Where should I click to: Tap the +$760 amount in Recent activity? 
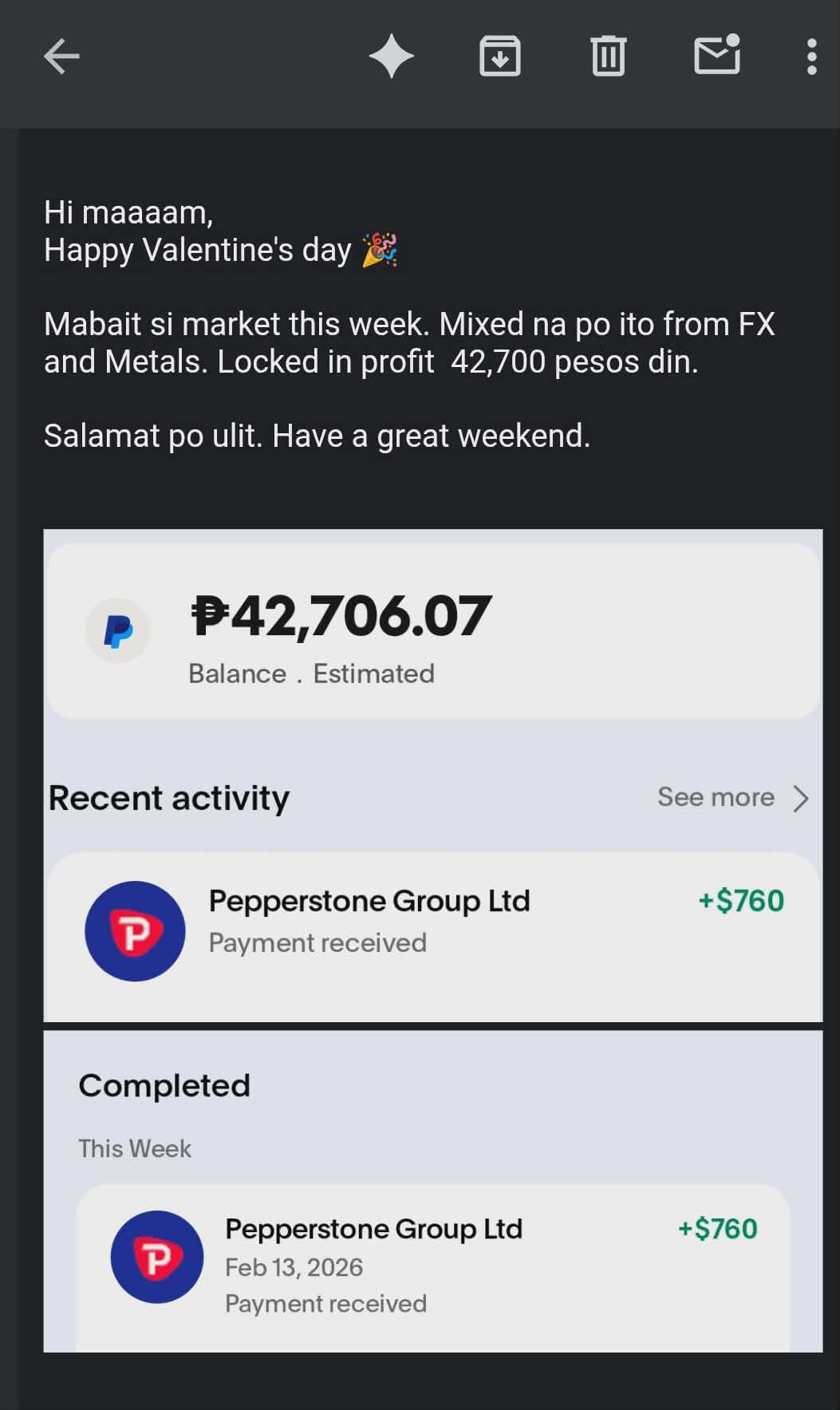pos(741,901)
